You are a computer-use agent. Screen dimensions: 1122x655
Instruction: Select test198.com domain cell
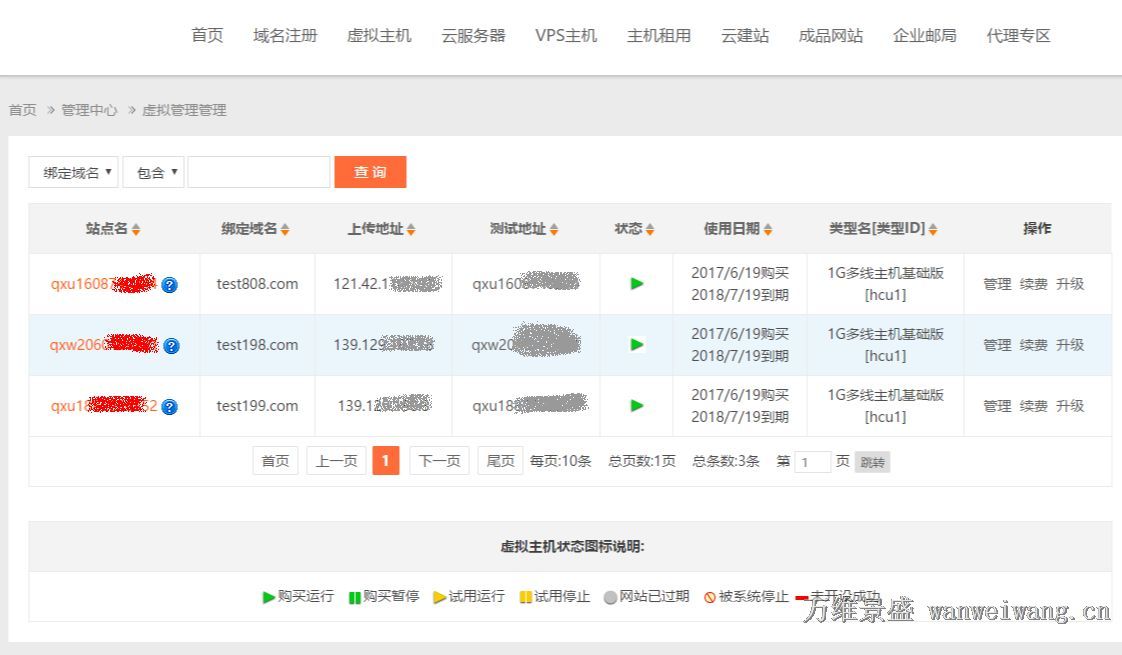257,344
